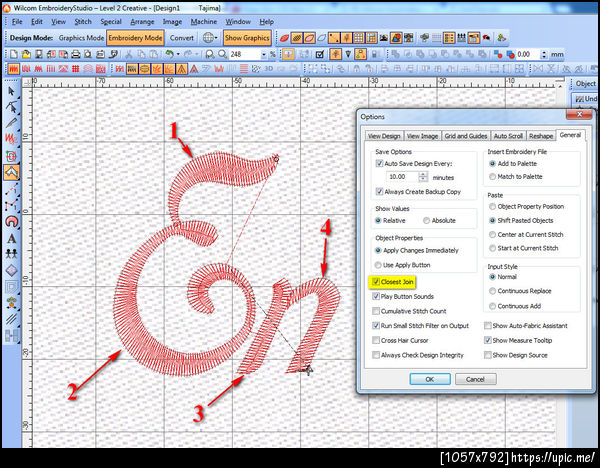This screenshot has width=600, height=468.
Task: Select Center at Current Stitch paste option
Action: coord(492,235)
